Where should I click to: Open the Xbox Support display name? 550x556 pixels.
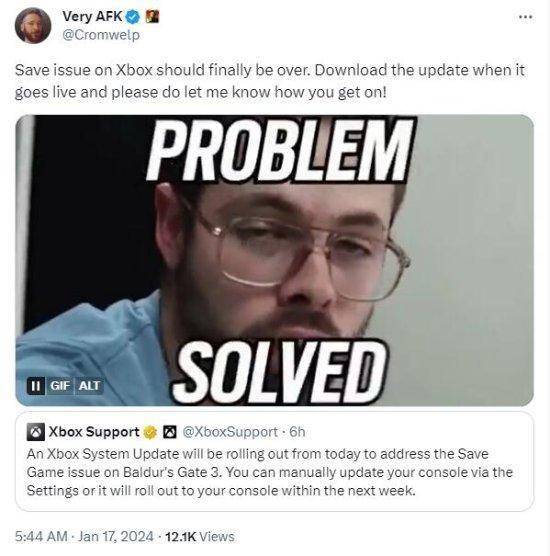click(94, 432)
